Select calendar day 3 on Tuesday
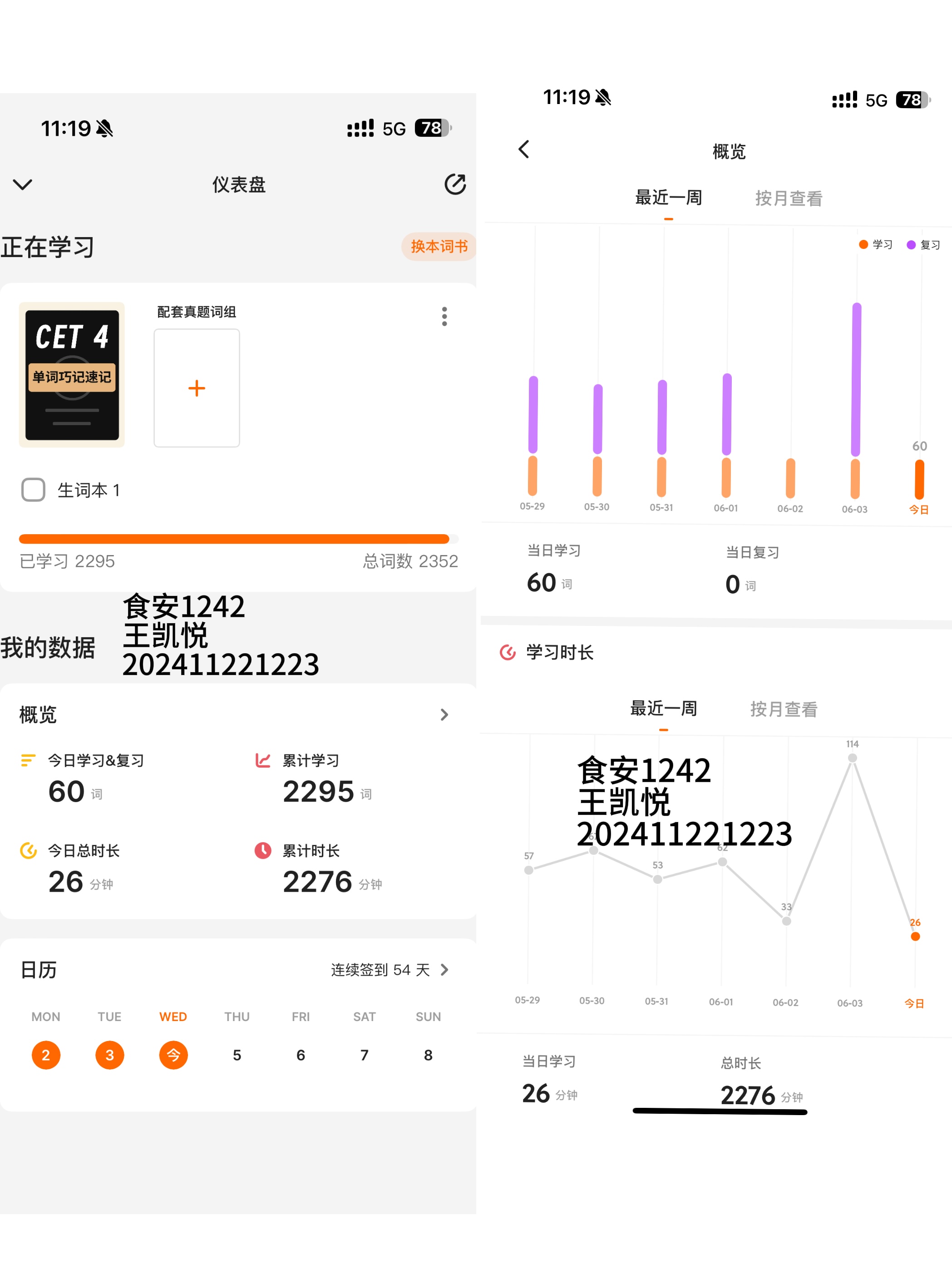The height and width of the screenshot is (1270, 952). [109, 1055]
